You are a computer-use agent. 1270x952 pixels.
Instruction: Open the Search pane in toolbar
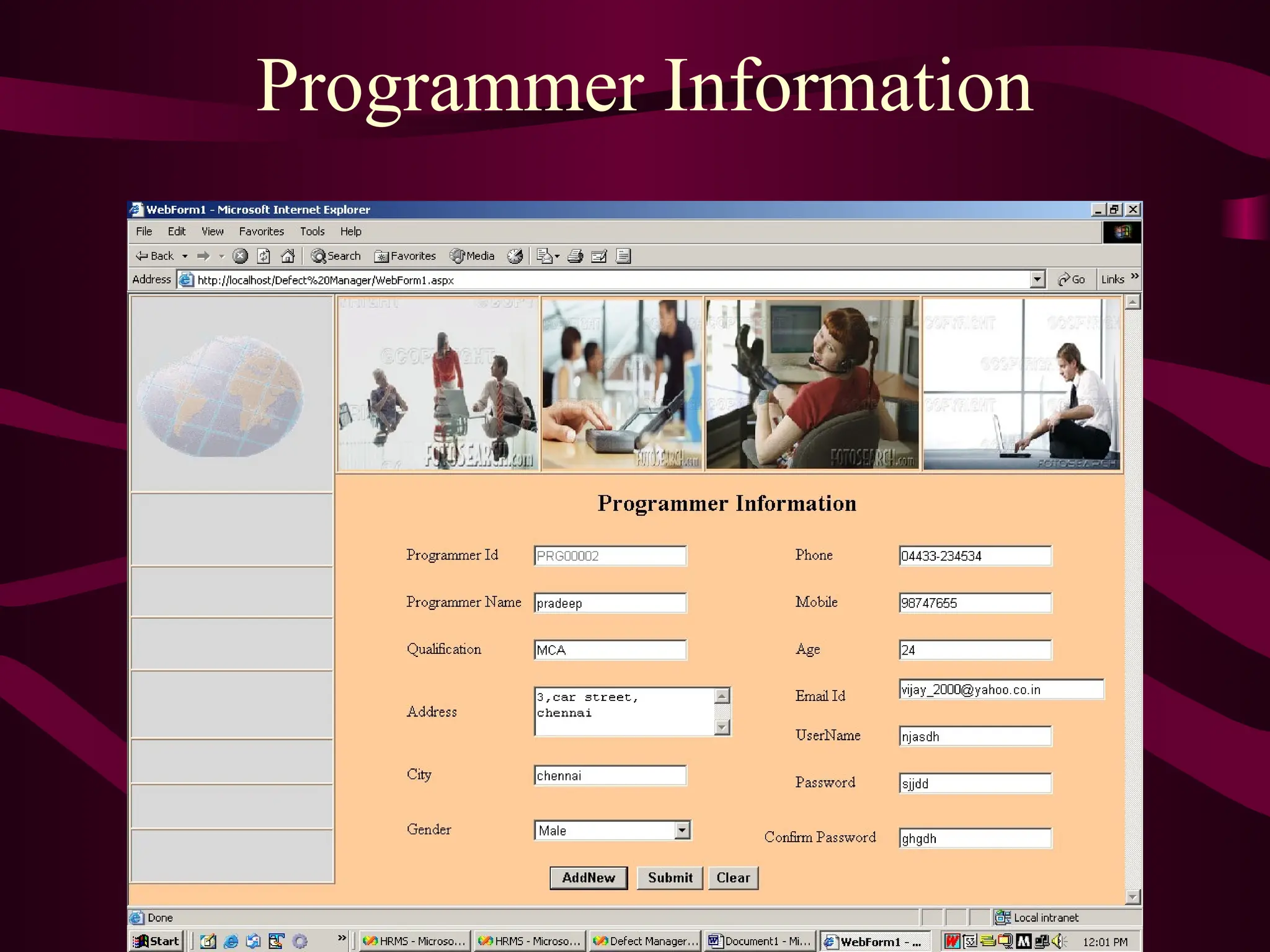[335, 255]
